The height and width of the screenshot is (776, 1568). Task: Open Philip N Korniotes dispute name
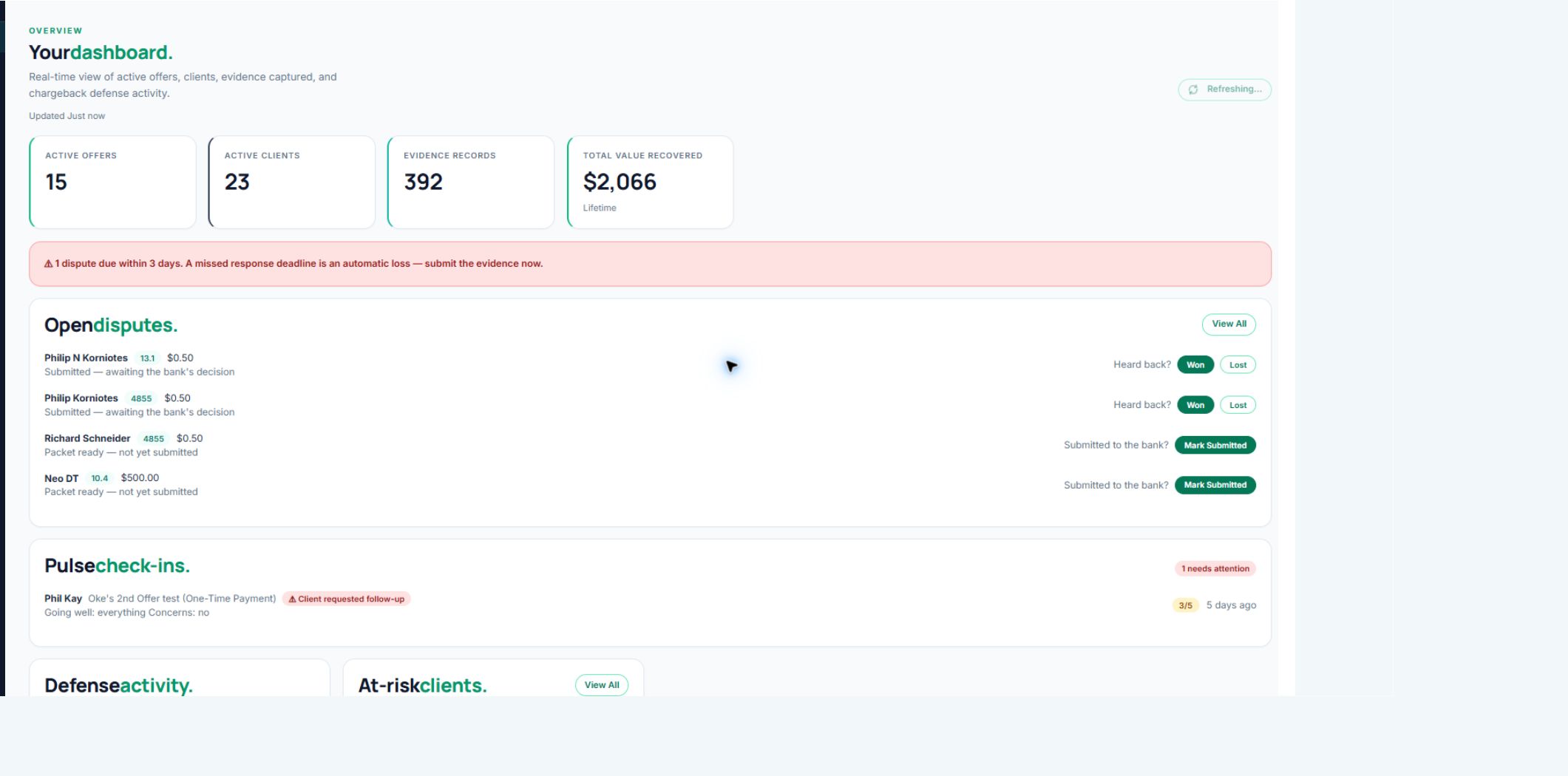point(86,358)
